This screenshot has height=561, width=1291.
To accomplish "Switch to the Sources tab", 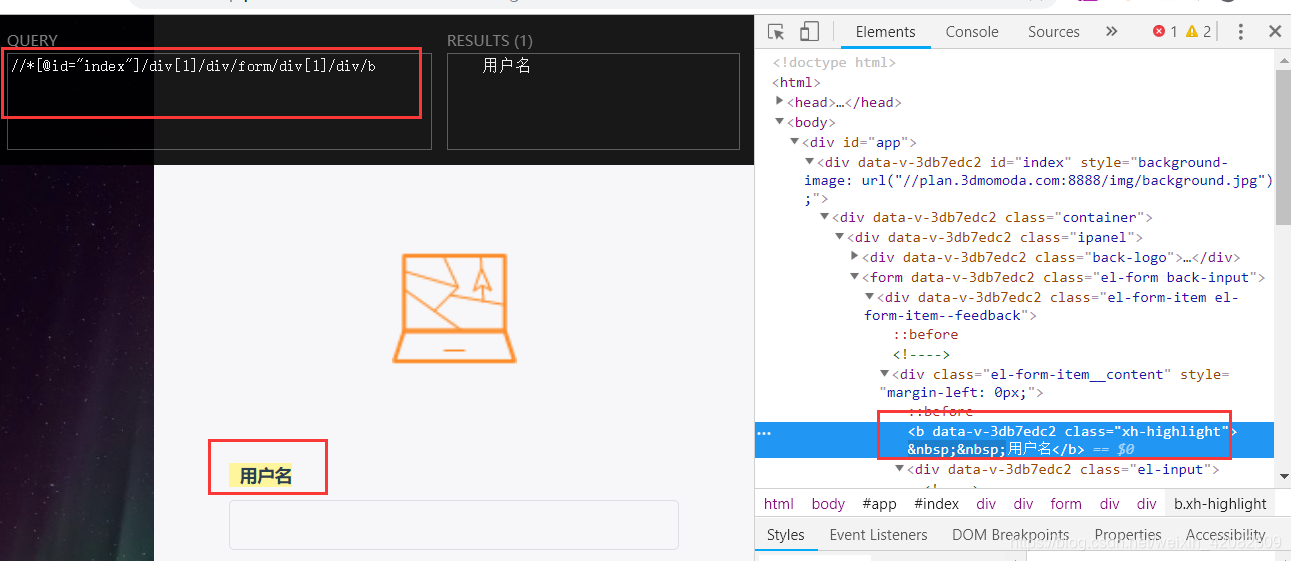I will 1054,32.
